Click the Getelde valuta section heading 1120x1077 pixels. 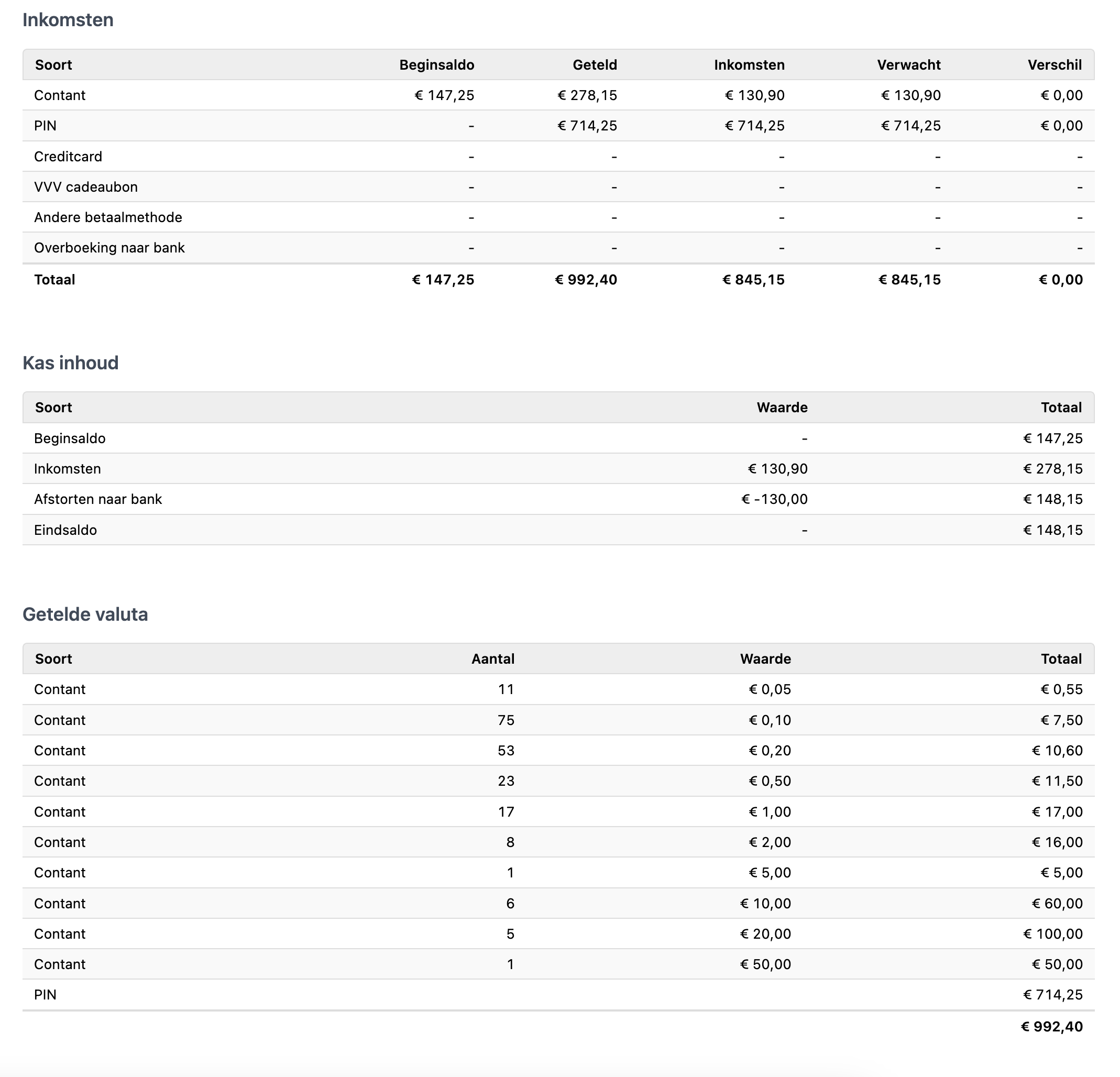[85, 614]
